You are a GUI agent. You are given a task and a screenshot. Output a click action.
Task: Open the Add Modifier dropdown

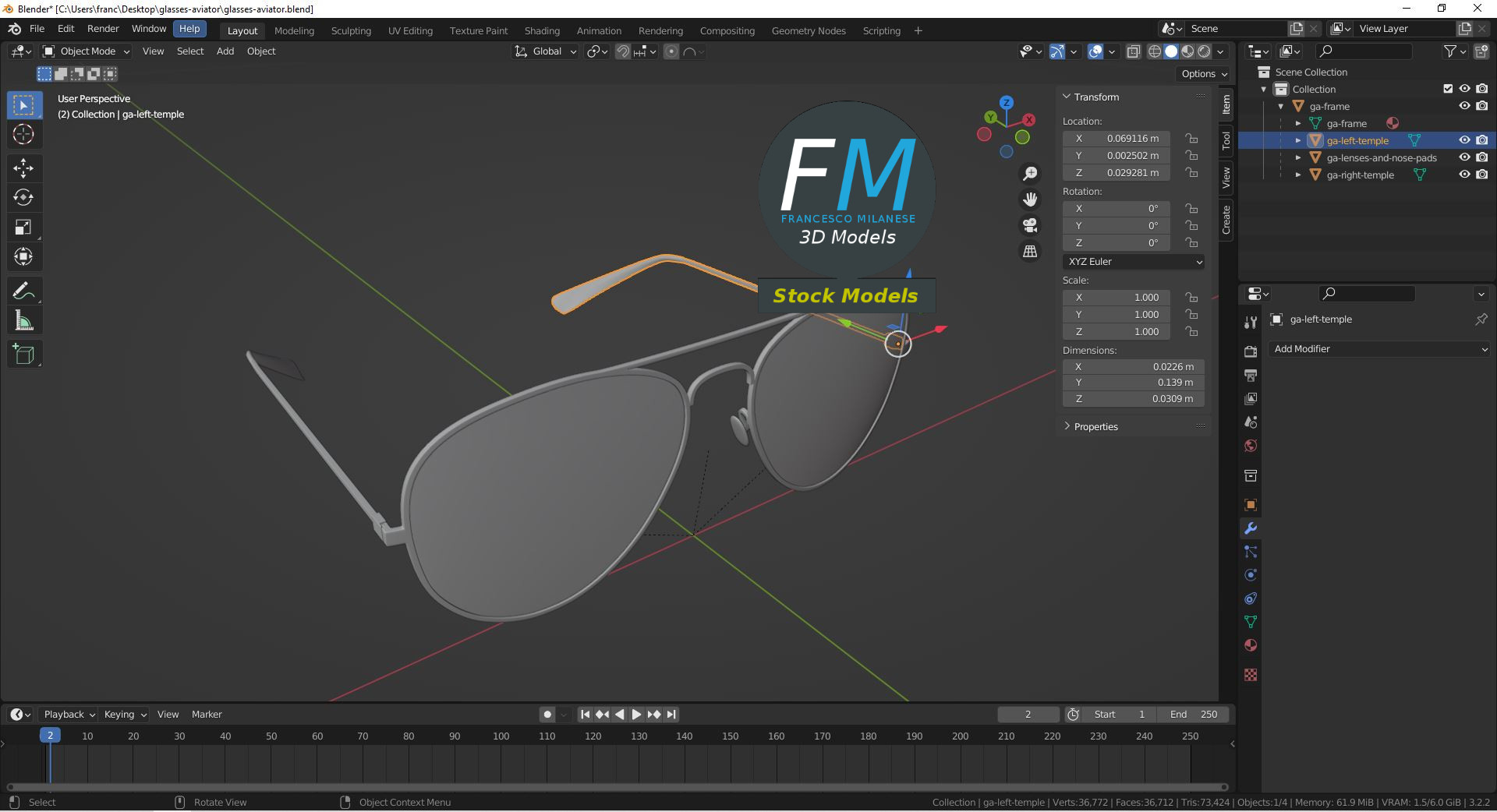[1380, 349]
